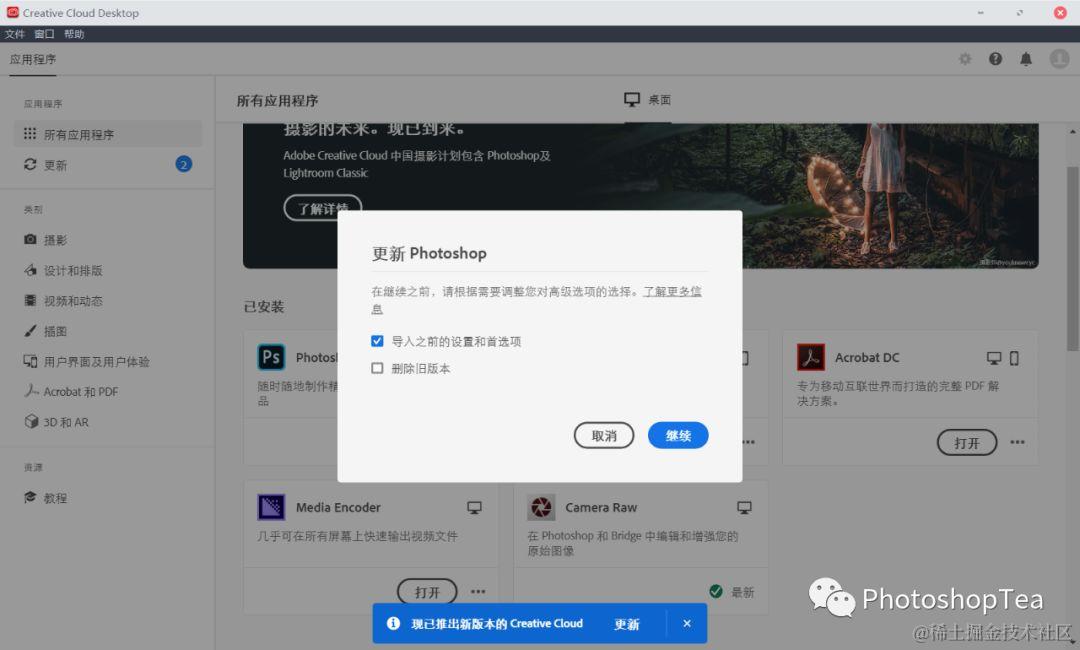Image resolution: width=1080 pixels, height=650 pixels.
Task: Open notifications bell icon
Action: click(x=1026, y=59)
